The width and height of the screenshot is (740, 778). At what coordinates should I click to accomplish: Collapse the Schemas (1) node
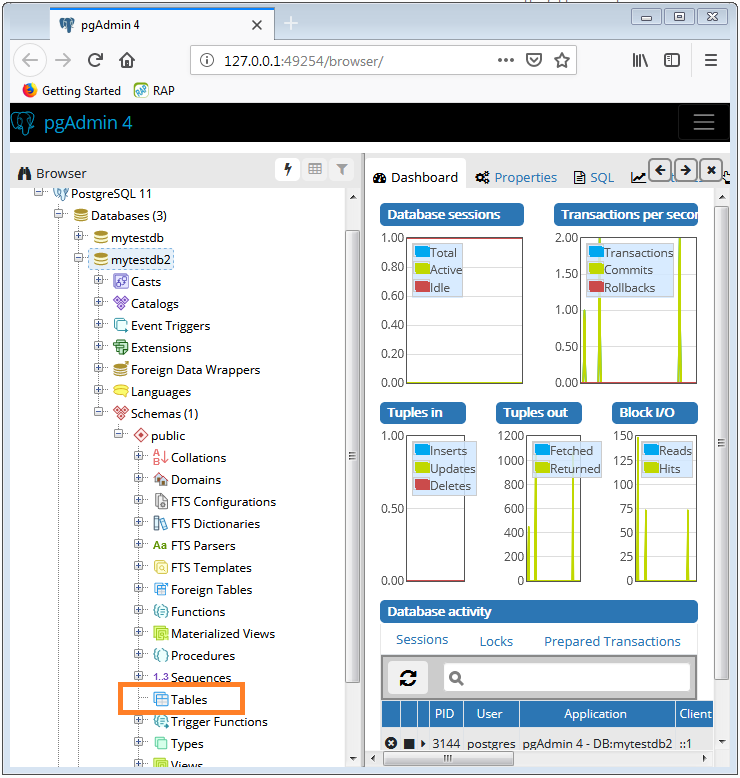coord(98,411)
